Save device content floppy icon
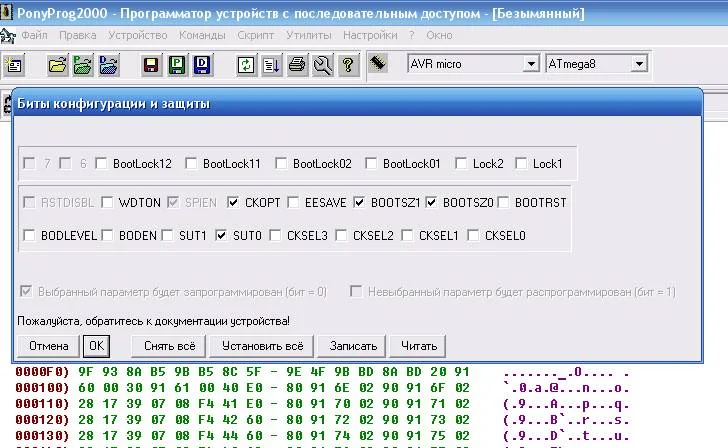This screenshot has height=448, width=728. click(151, 65)
